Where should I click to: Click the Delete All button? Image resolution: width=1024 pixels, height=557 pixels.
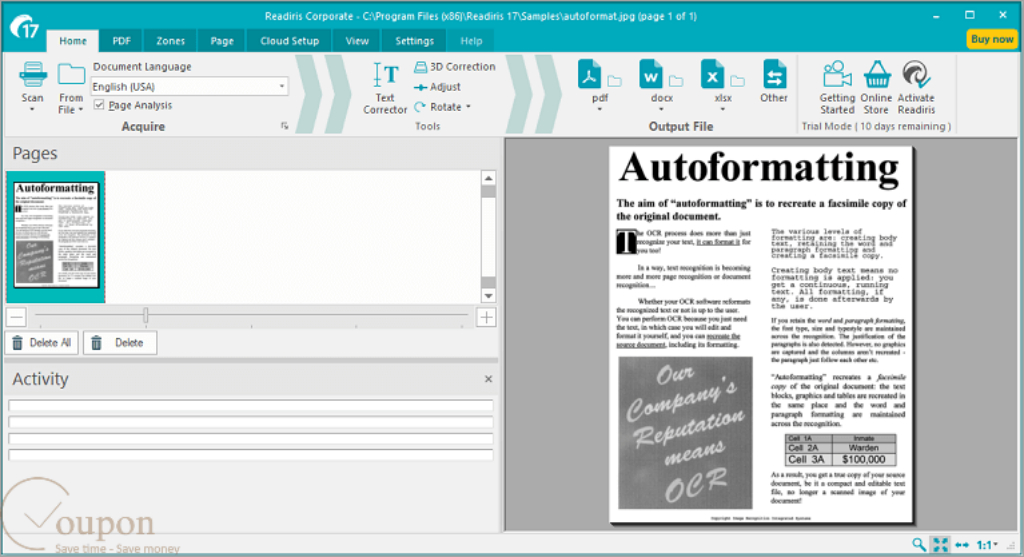click(x=42, y=343)
